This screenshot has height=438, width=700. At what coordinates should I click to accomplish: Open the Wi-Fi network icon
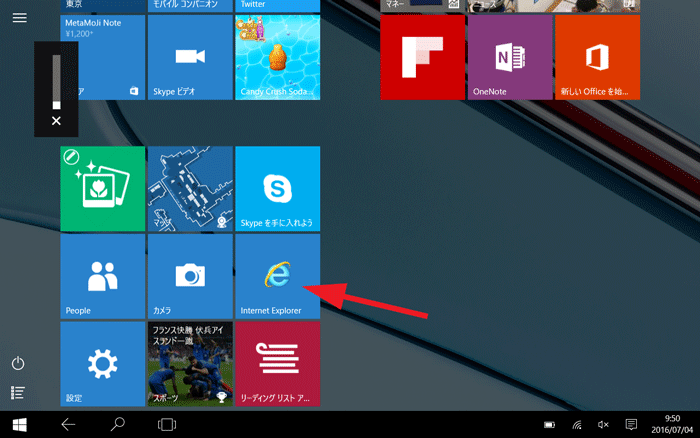(x=577, y=425)
